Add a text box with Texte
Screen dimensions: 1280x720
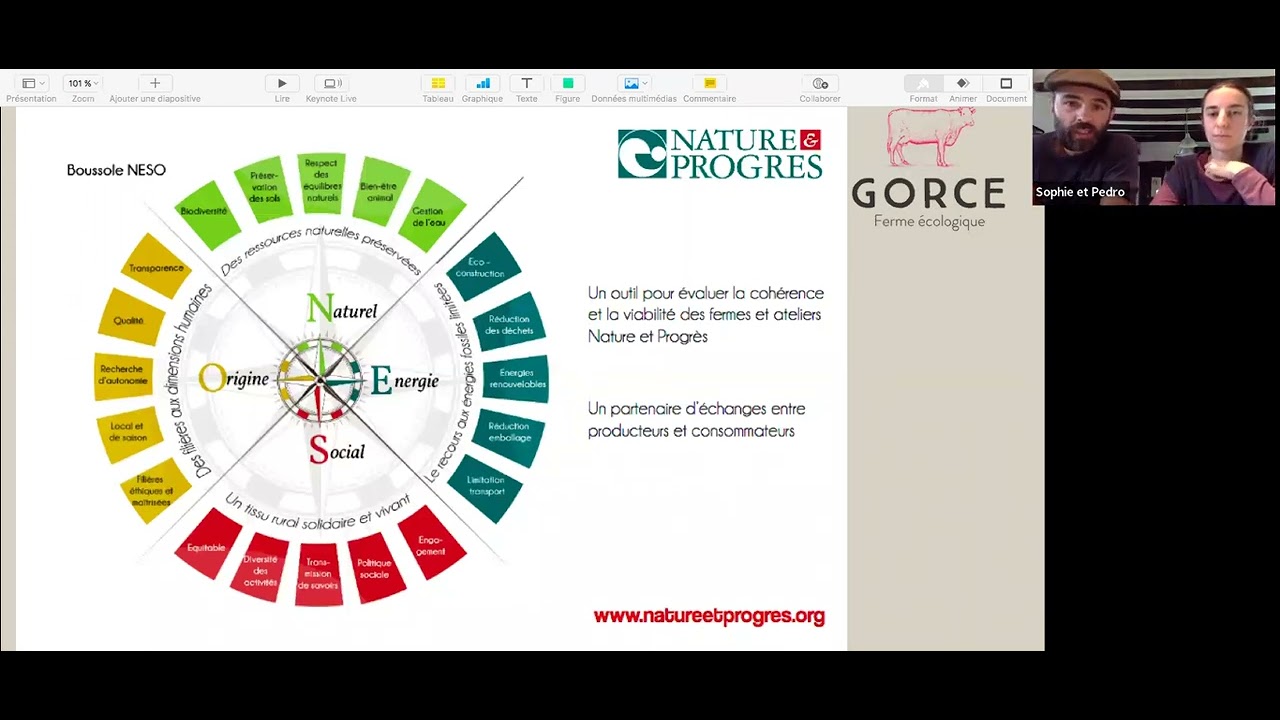pos(527,84)
